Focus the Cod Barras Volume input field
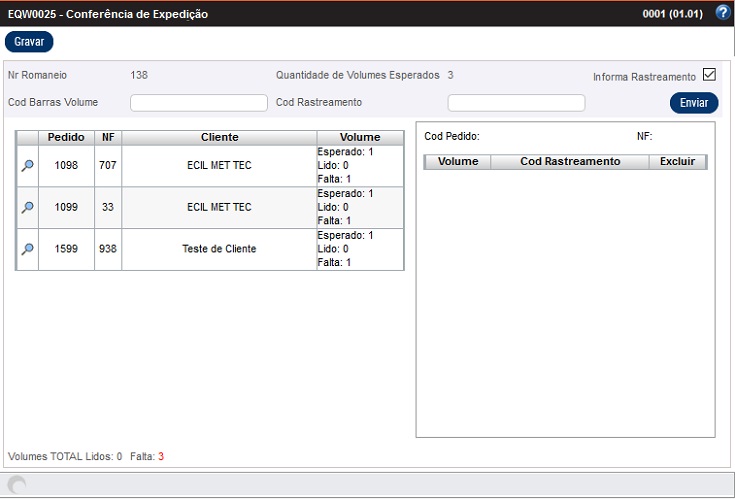 (x=199, y=103)
